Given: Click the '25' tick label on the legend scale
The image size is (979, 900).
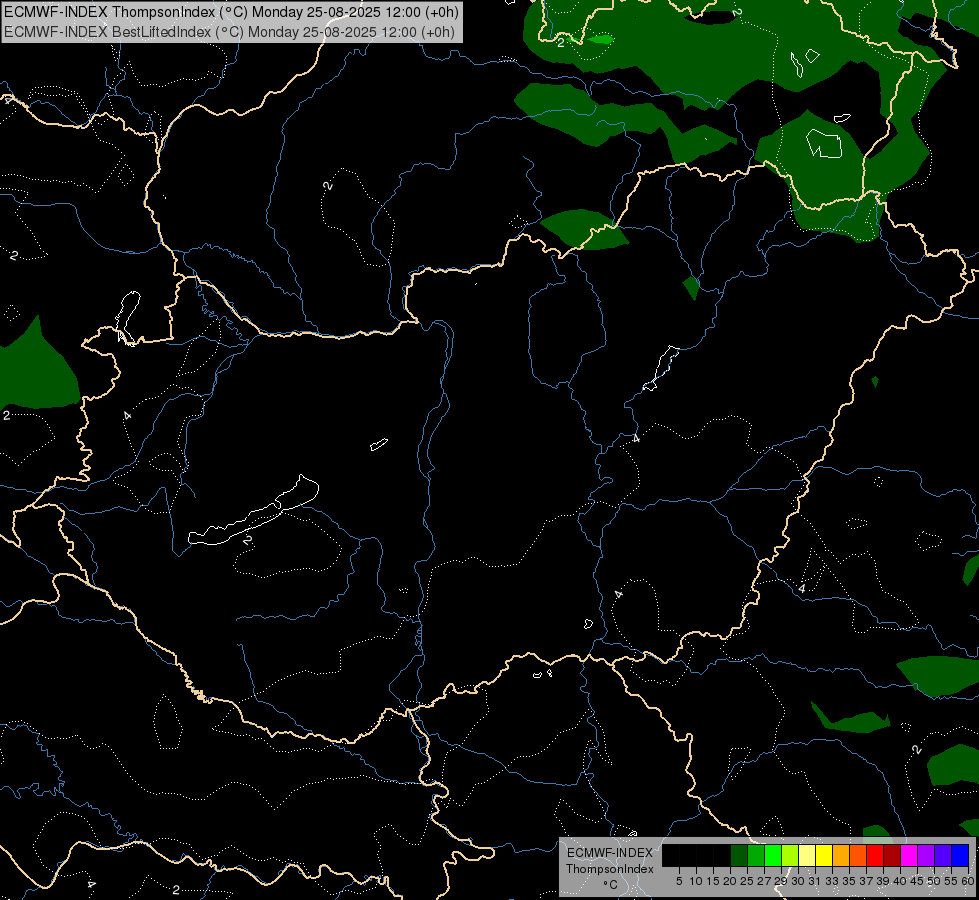Looking at the screenshot, I should (747, 881).
